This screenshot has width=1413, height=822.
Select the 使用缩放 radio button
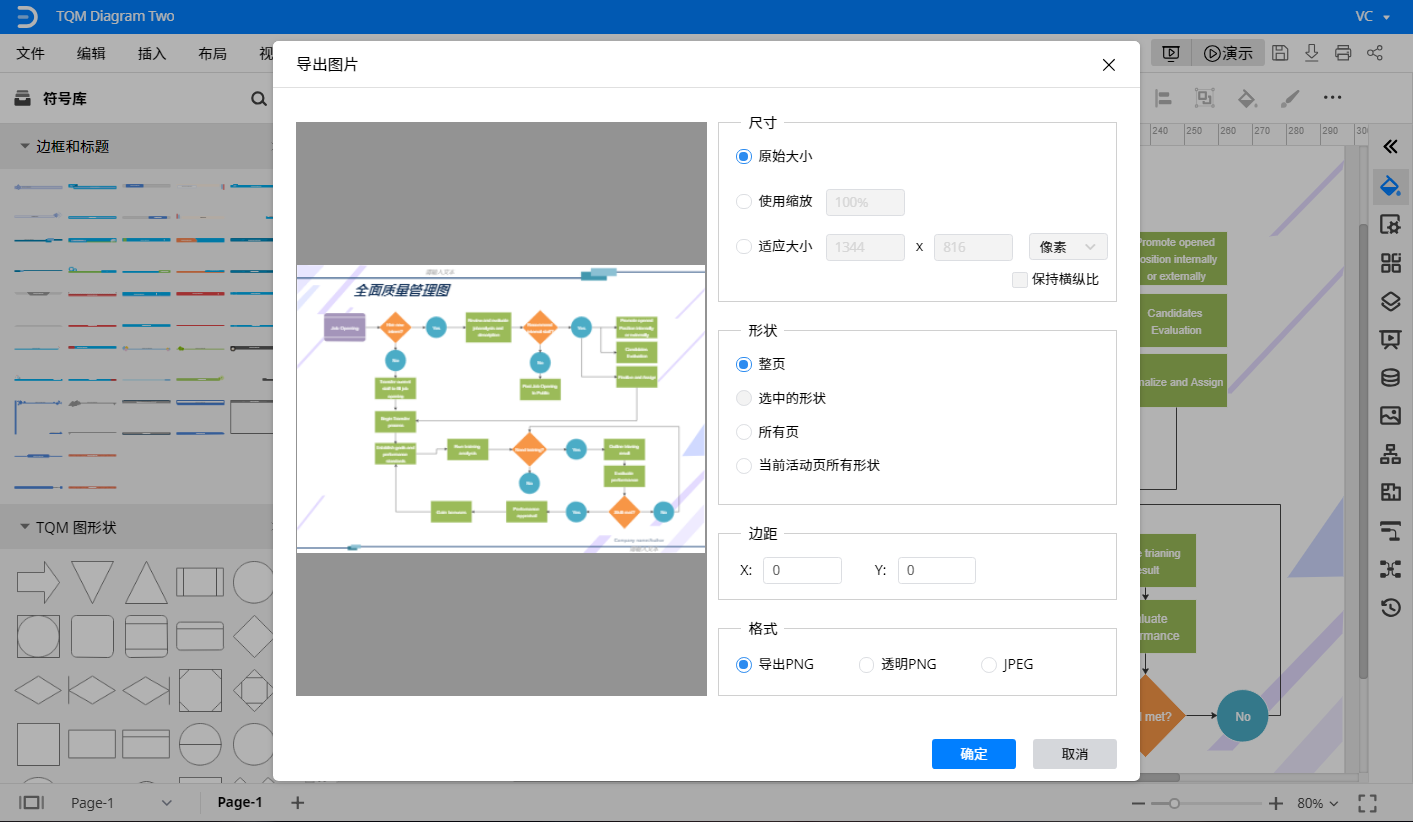(x=744, y=201)
